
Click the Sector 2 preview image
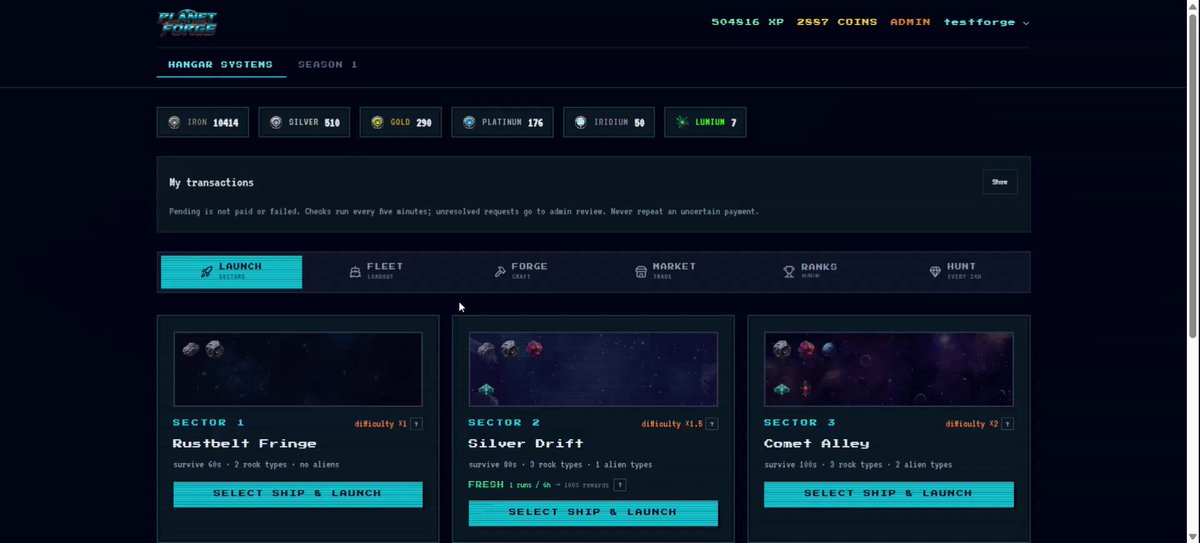pyautogui.click(x=593, y=369)
